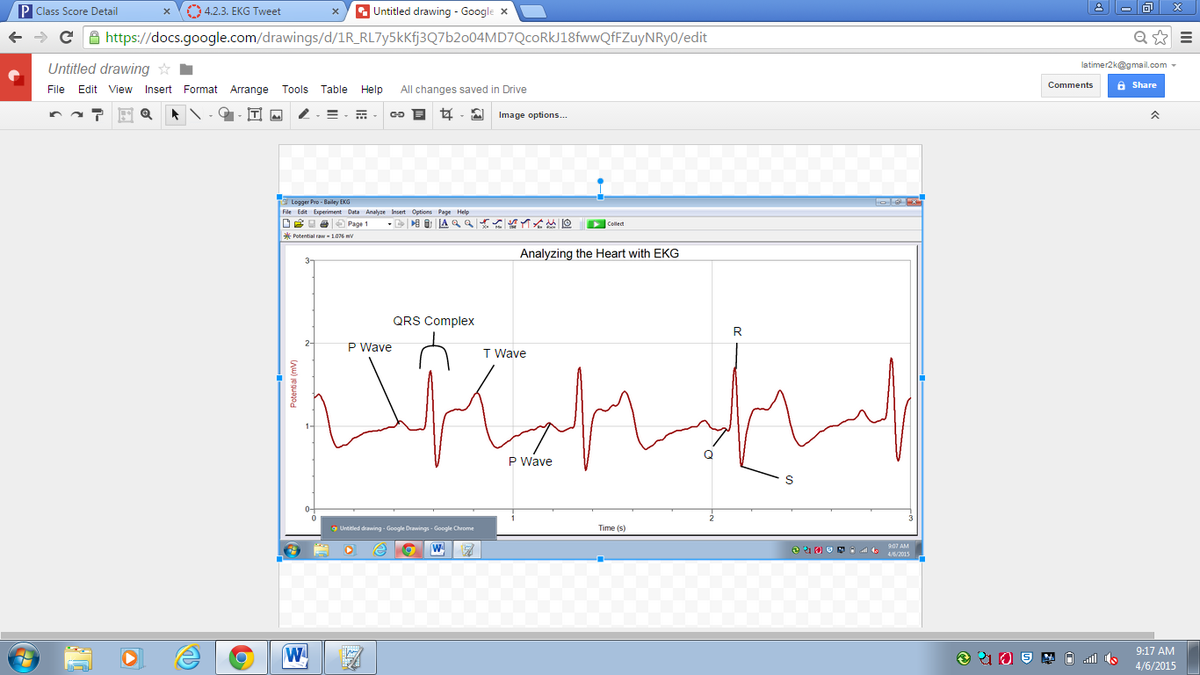Go back with the browser Back arrow
Image resolution: width=1200 pixels, height=675 pixels.
pyautogui.click(x=14, y=39)
